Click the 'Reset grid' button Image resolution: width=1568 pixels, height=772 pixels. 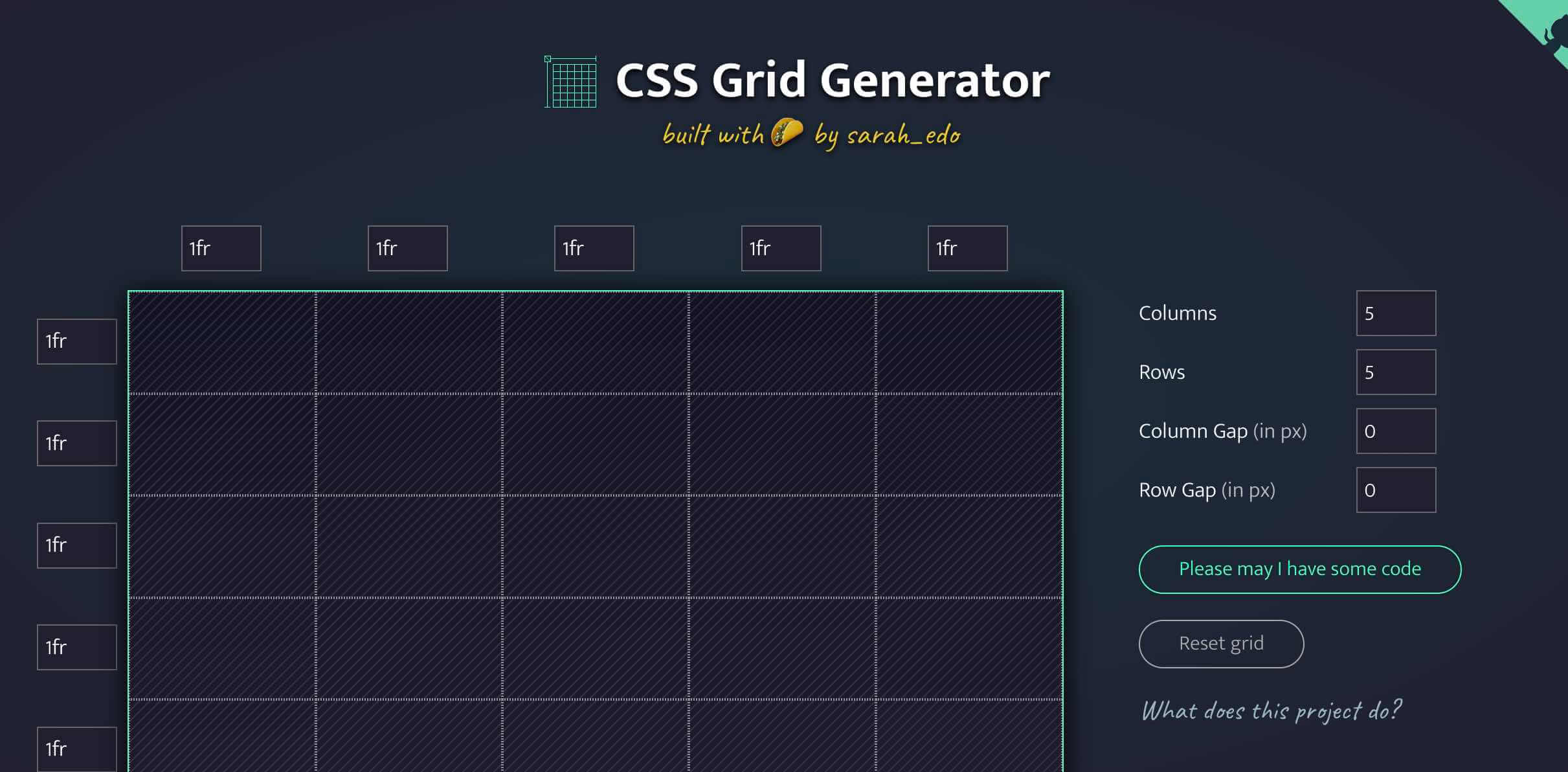tap(1221, 642)
